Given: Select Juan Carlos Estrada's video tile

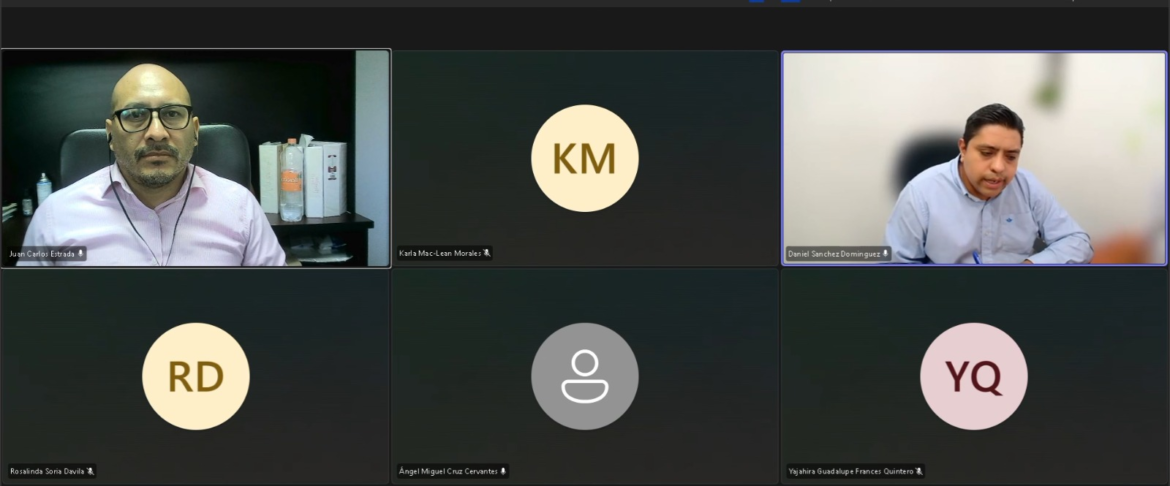Looking at the screenshot, I should (195, 158).
